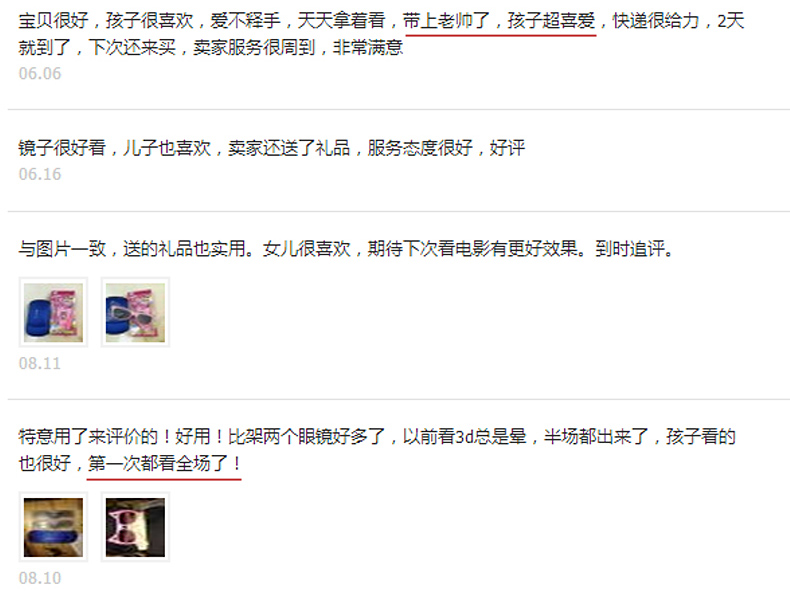Click the text 卖家服务很周到，非常满意
Image resolution: width=790 pixels, height=600 pixels.
point(298,47)
